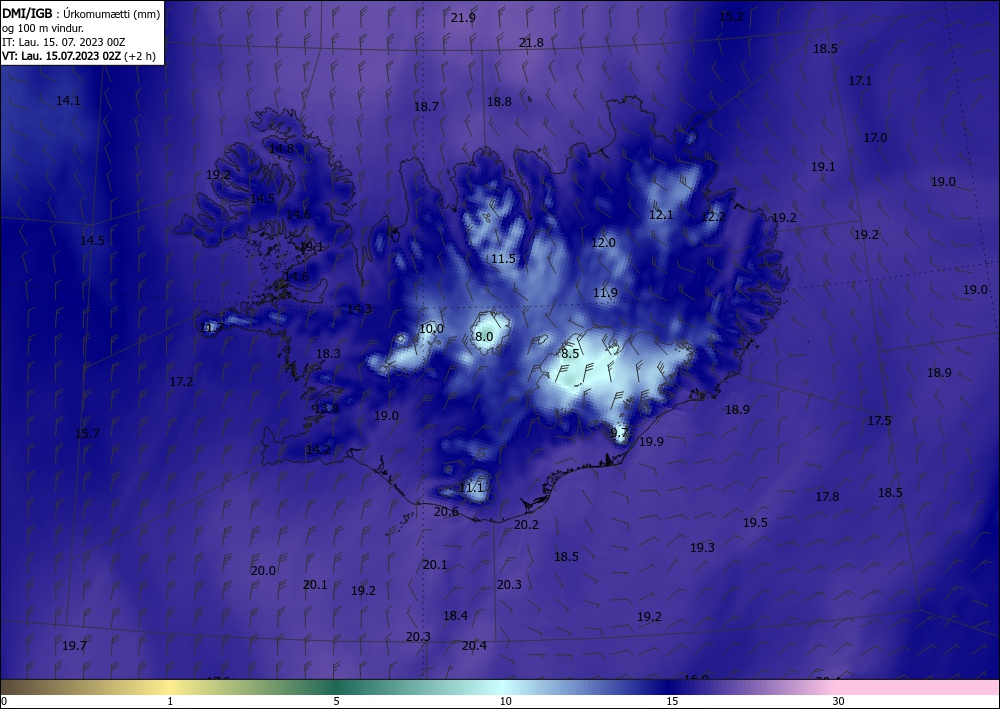Click the legend label "30"

pyautogui.click(x=839, y=701)
